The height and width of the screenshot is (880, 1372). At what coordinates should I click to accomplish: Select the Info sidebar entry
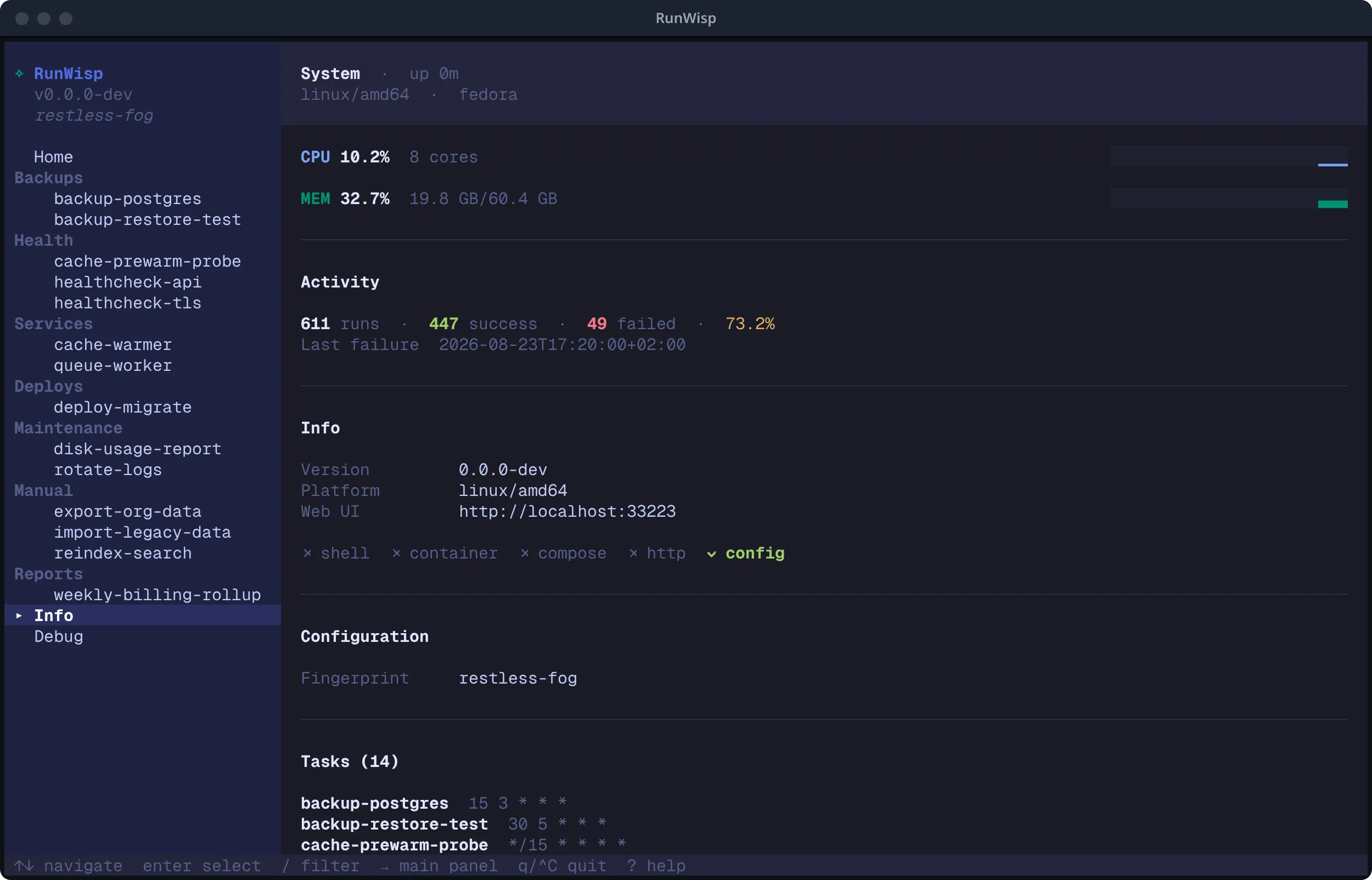pos(143,616)
